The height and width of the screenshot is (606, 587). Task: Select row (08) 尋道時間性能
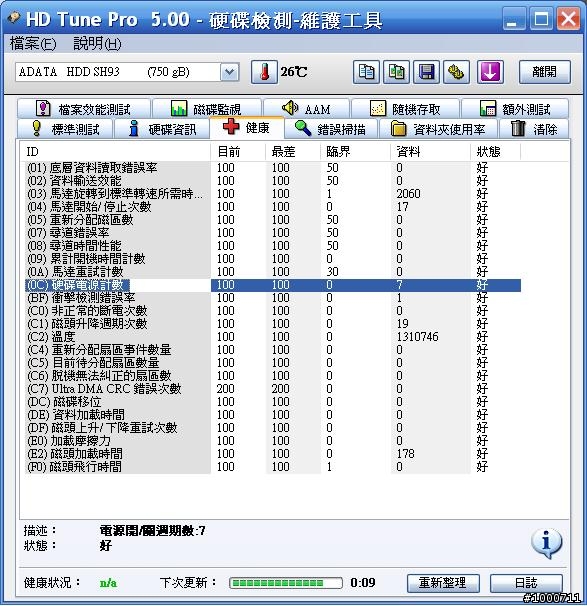273,246
